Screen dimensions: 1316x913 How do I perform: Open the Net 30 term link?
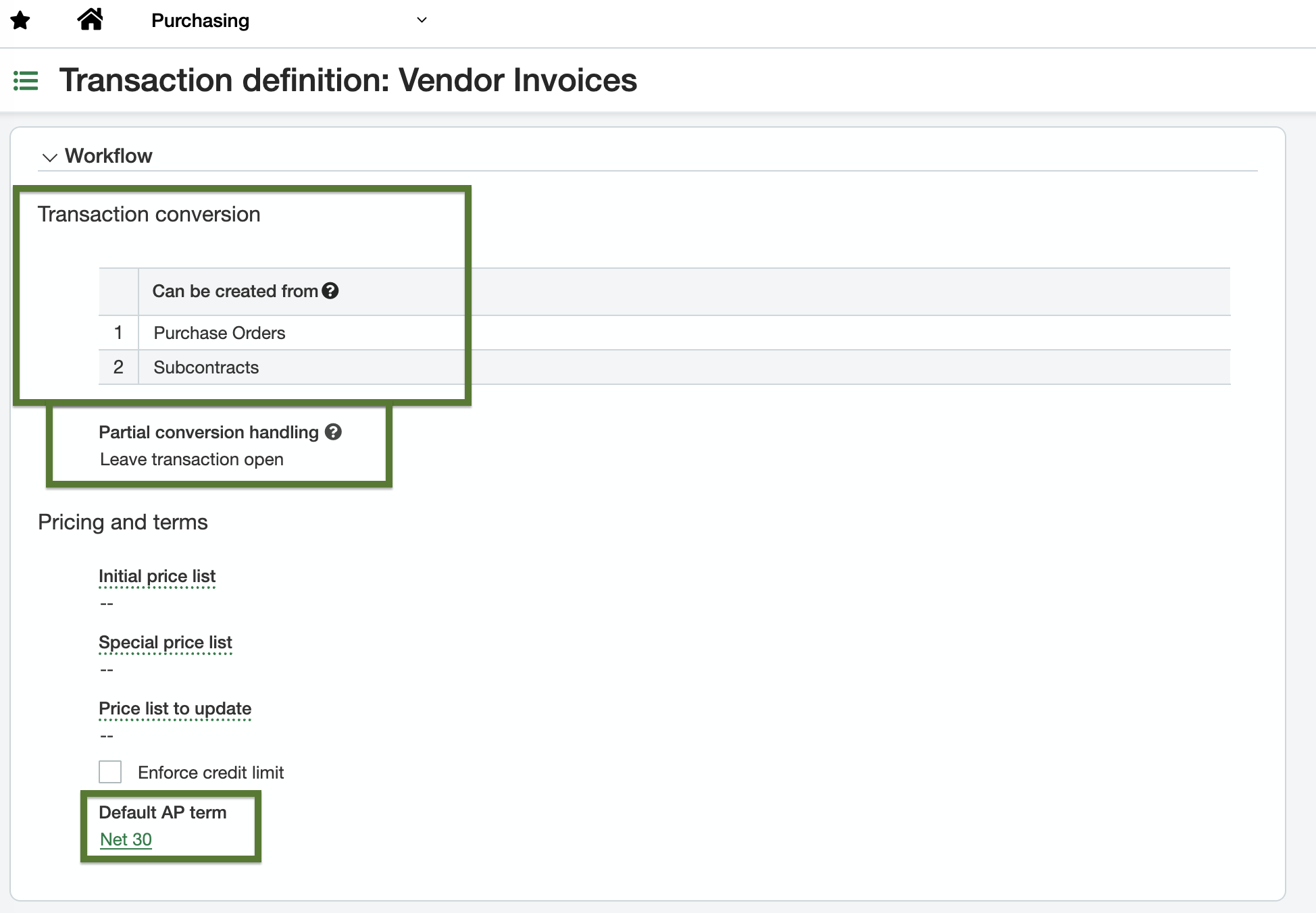(x=126, y=839)
